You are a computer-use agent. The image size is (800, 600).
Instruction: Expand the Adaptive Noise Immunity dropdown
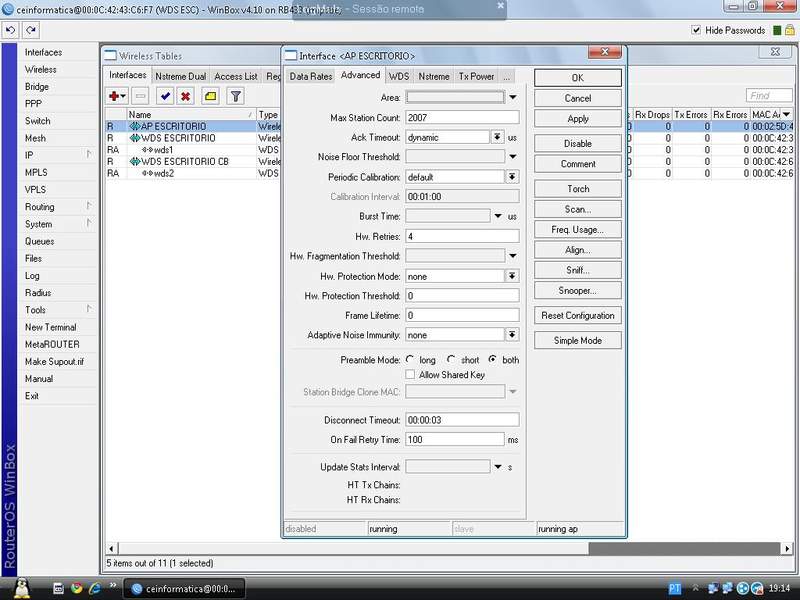pyautogui.click(x=512, y=335)
